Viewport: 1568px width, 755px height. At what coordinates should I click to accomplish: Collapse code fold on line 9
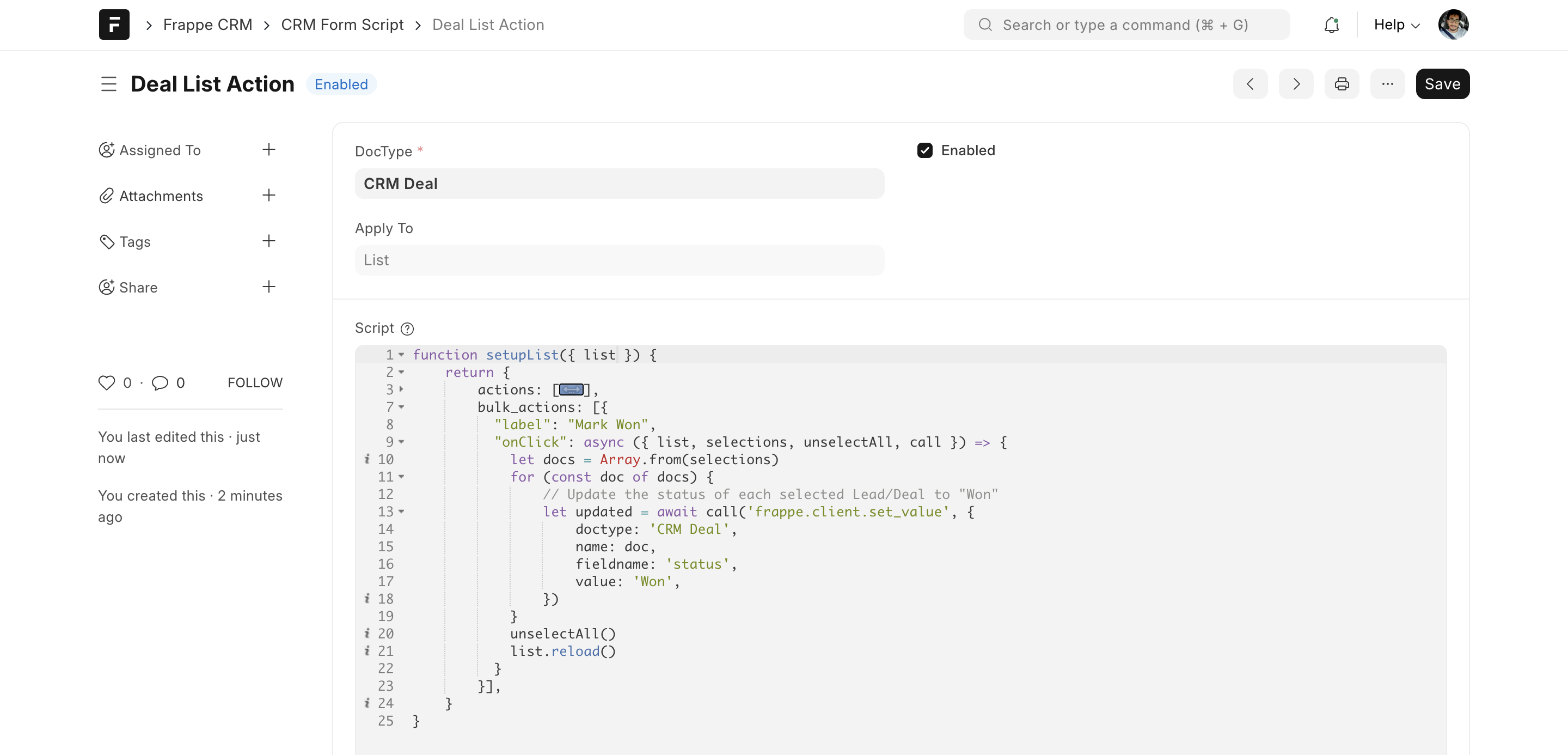(x=401, y=442)
